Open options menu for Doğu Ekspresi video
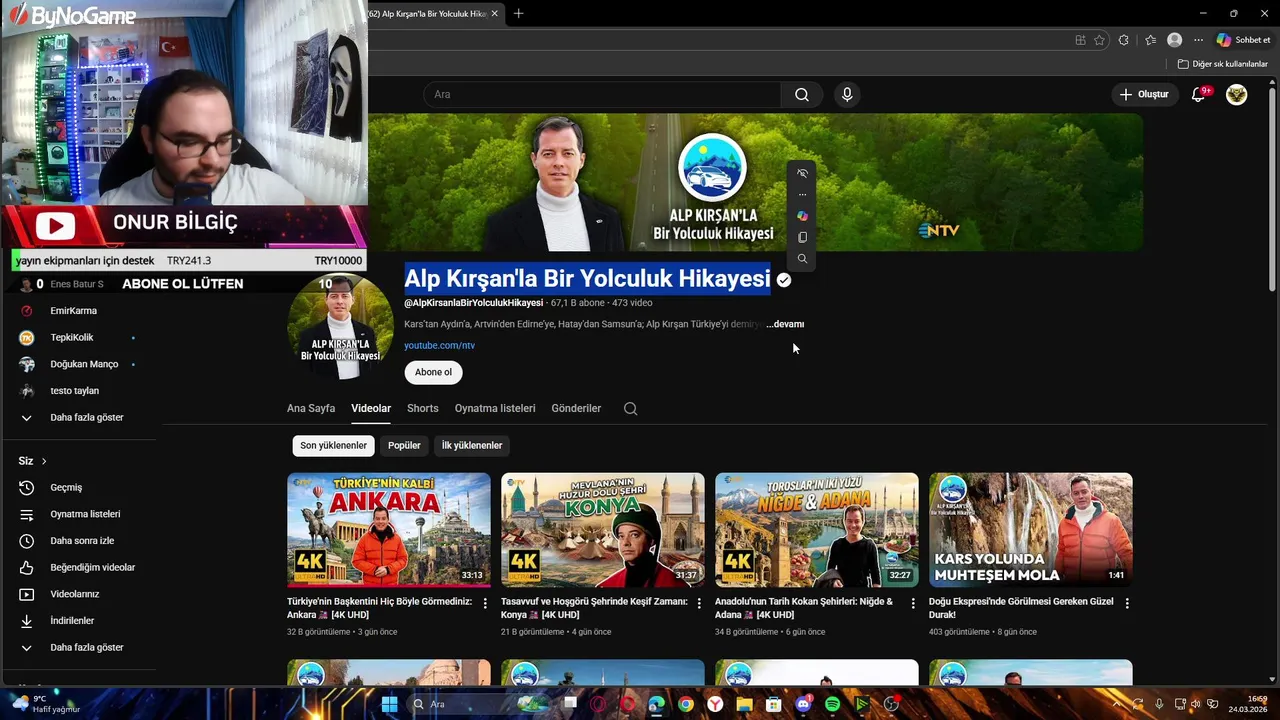This screenshot has width=1280, height=720. 1127,603
